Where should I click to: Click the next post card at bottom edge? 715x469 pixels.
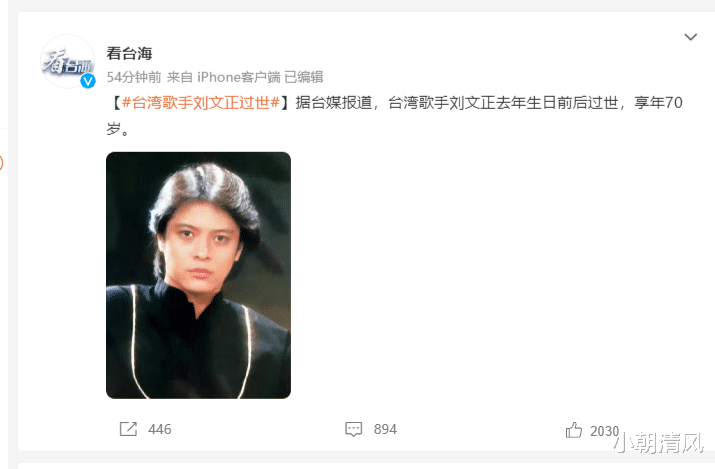click(366, 466)
